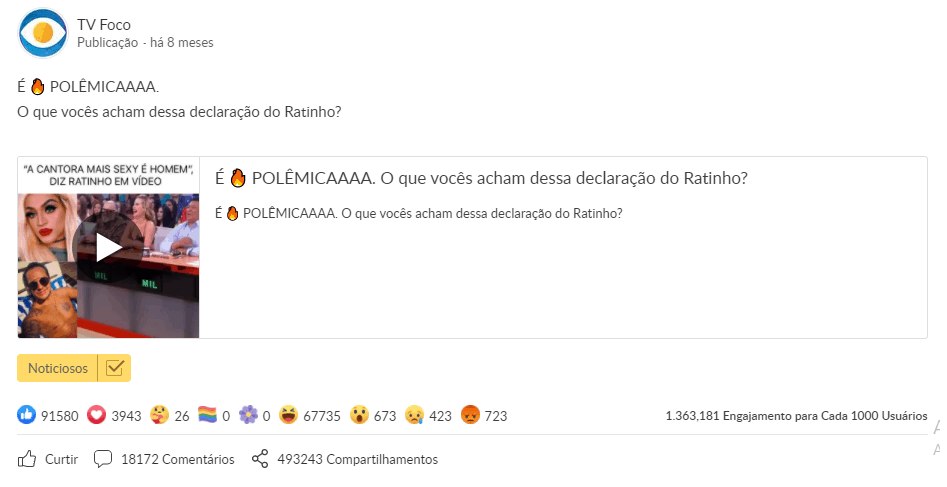Open the TV Foco page name link
The image size is (947, 487).
point(104,25)
